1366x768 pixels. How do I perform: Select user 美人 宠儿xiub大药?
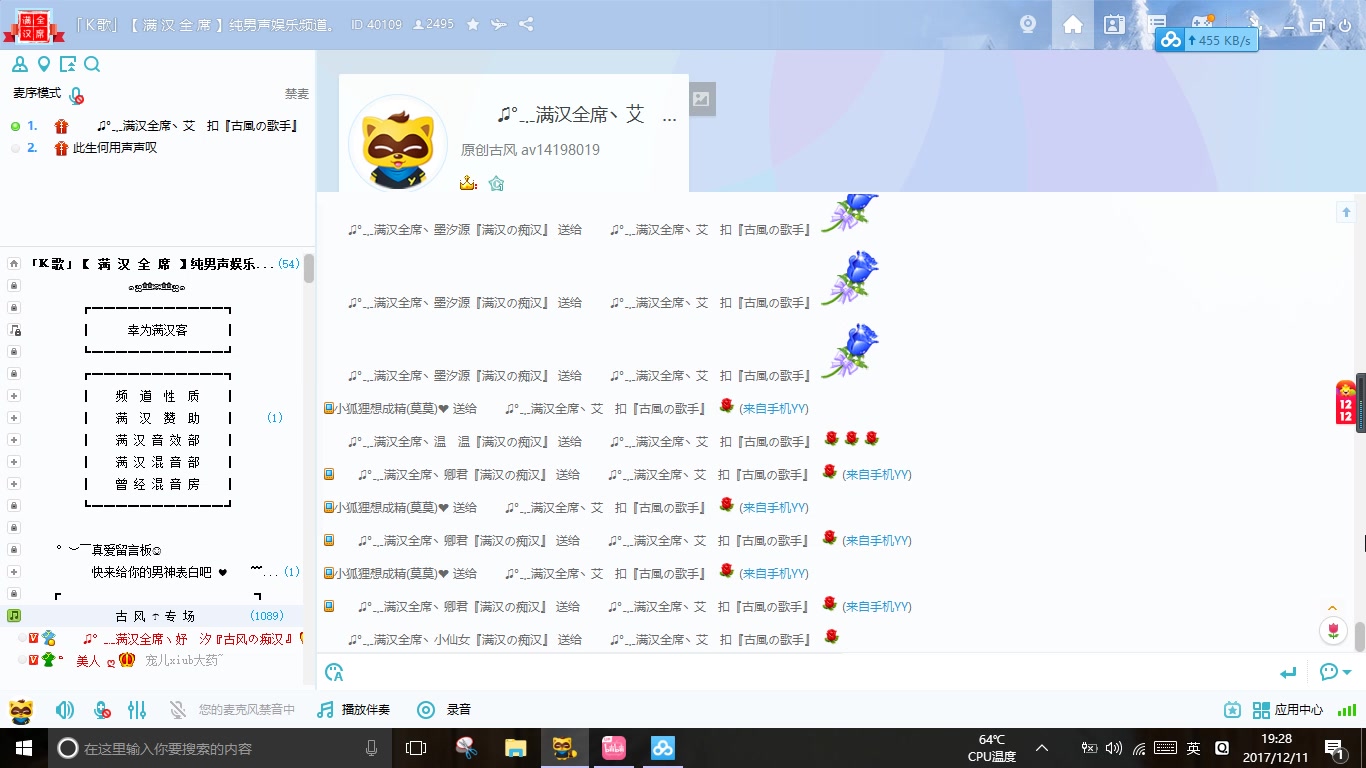click(x=150, y=660)
